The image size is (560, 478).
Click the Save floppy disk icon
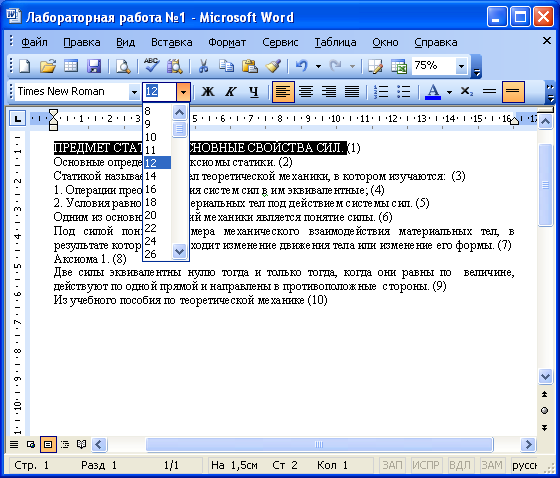tap(94, 66)
